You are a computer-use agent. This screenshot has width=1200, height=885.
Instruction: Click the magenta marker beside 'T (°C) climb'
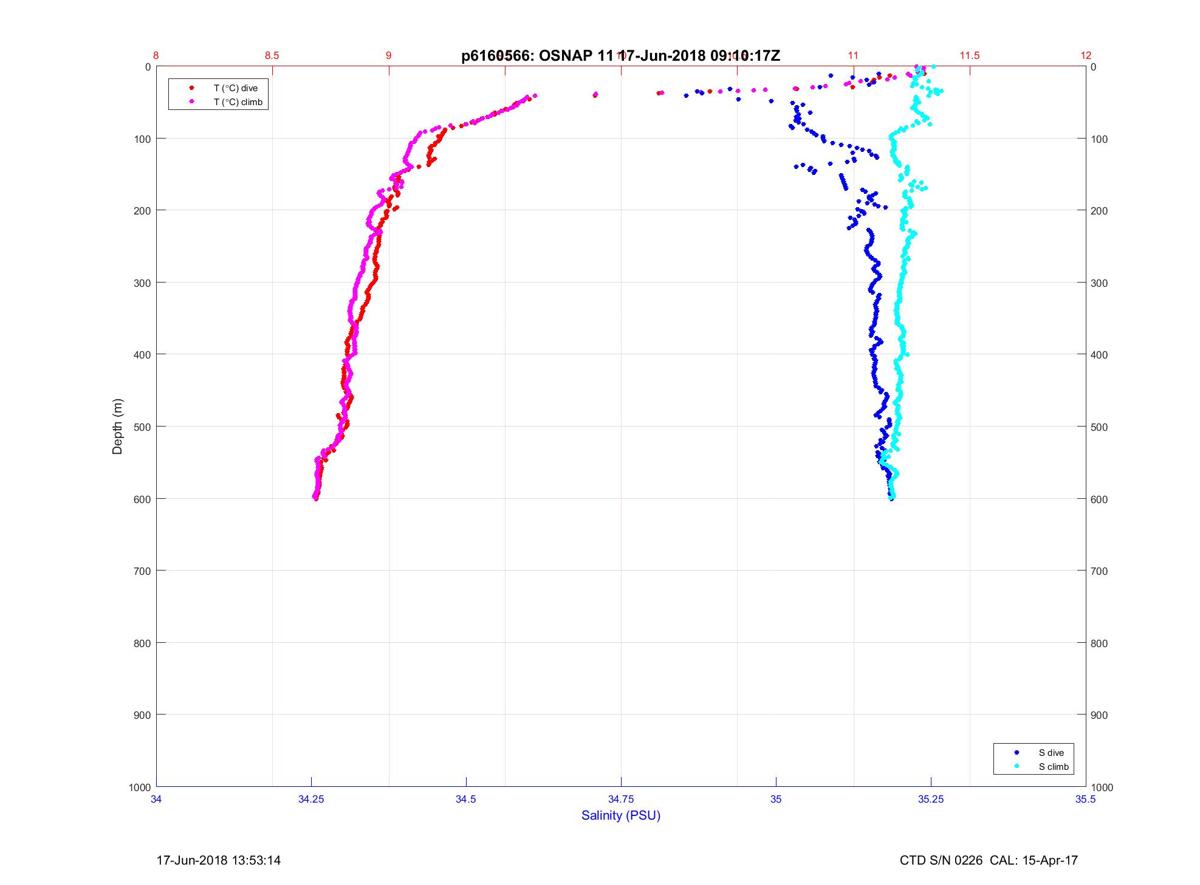point(191,102)
